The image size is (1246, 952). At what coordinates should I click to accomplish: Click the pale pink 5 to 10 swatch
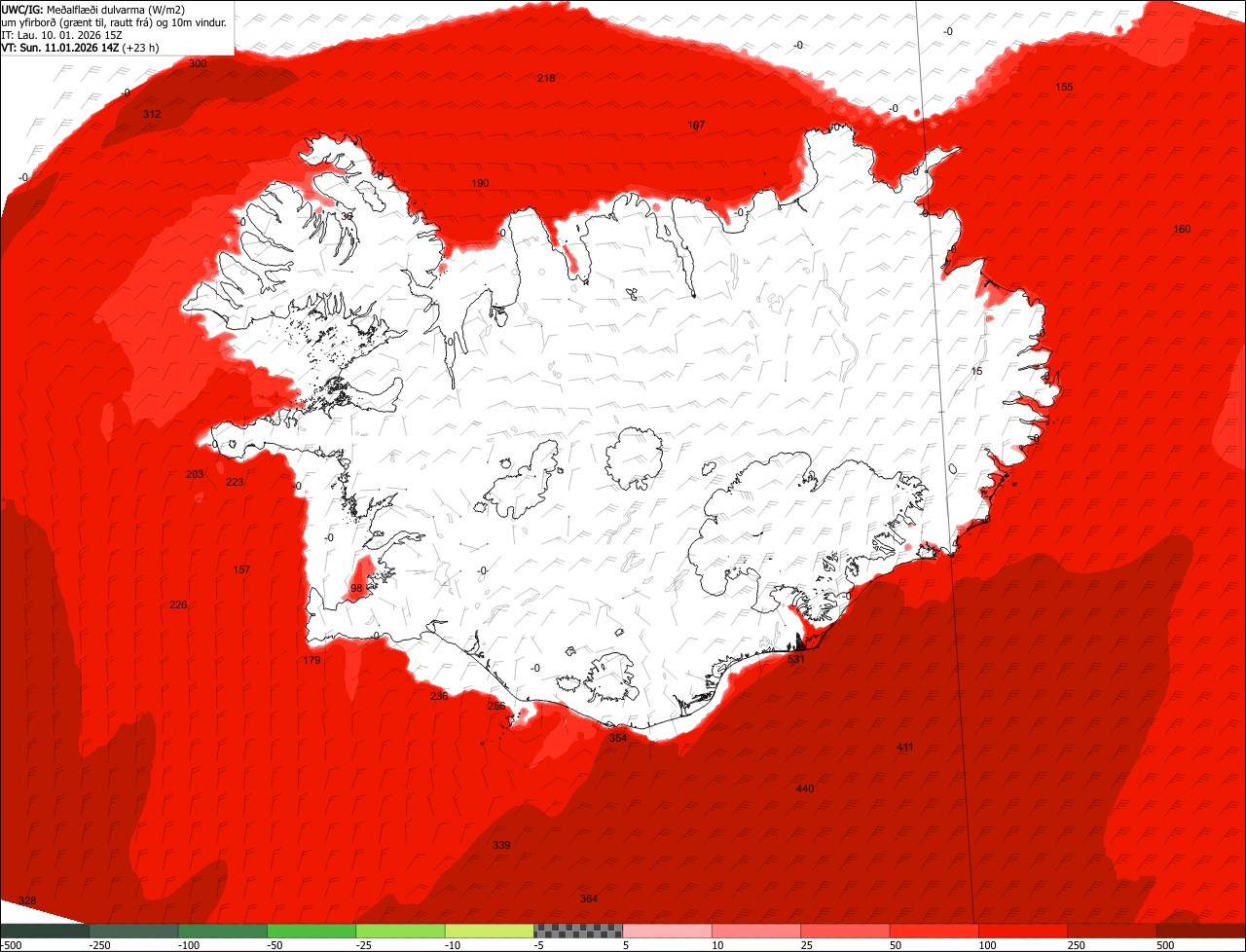click(x=668, y=931)
